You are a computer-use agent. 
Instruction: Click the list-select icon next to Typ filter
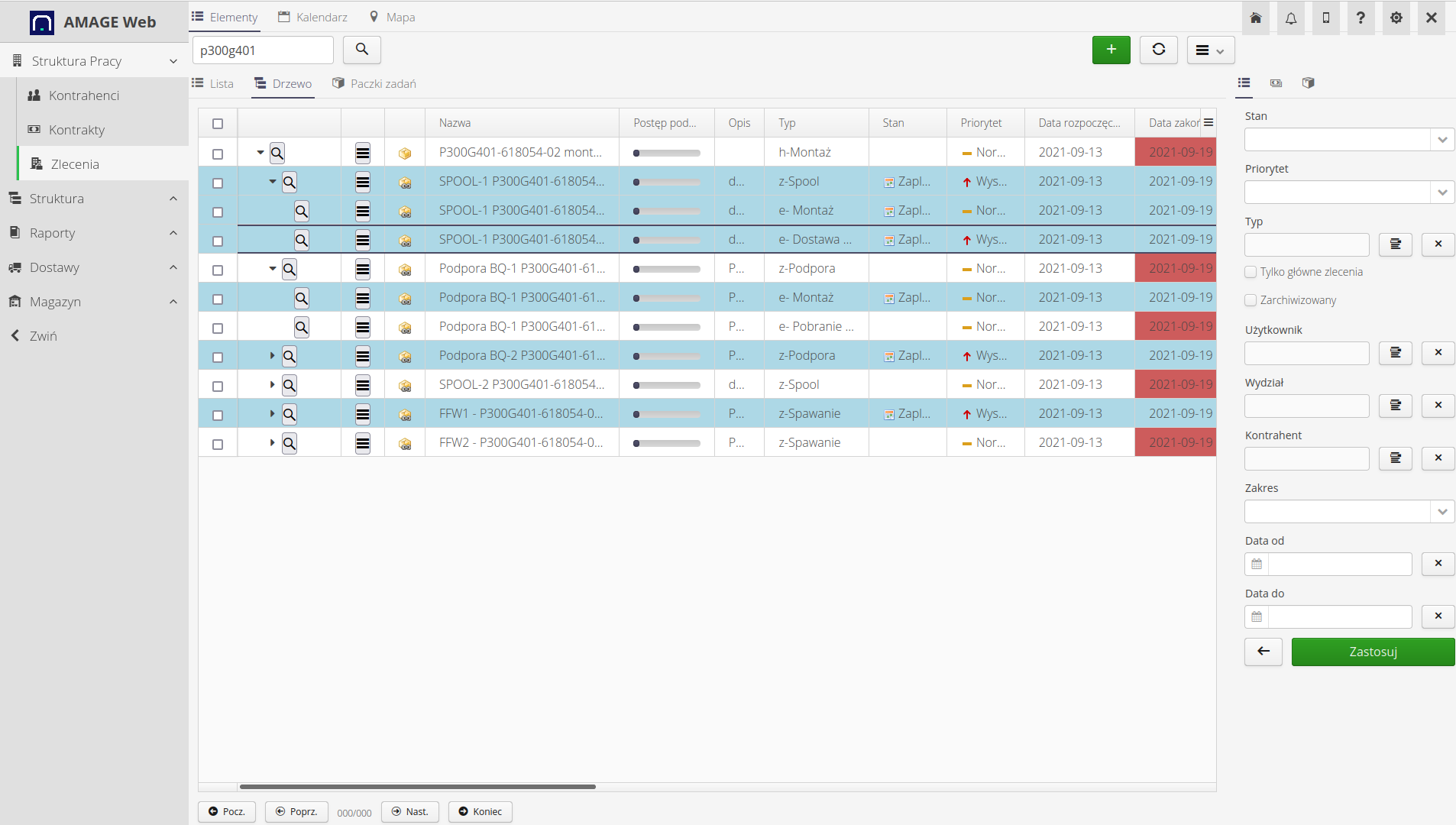click(x=1396, y=244)
